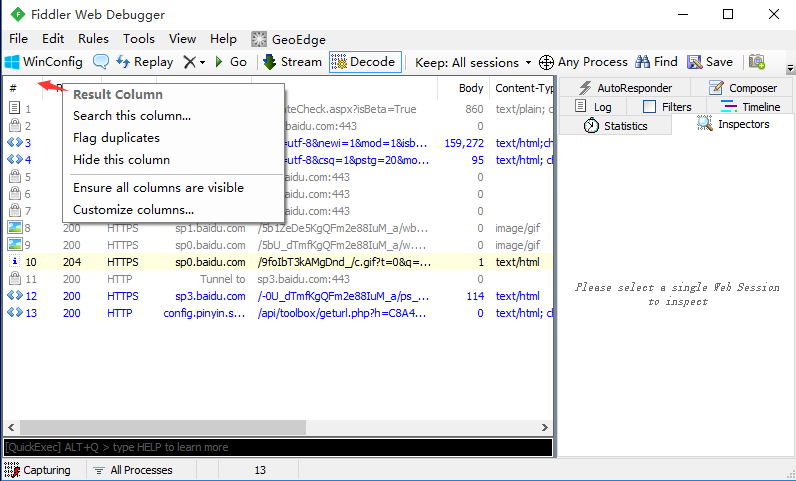Image resolution: width=796 pixels, height=481 pixels.
Task: Click host sp1.baidu.com cell
Action: [x=210, y=228]
